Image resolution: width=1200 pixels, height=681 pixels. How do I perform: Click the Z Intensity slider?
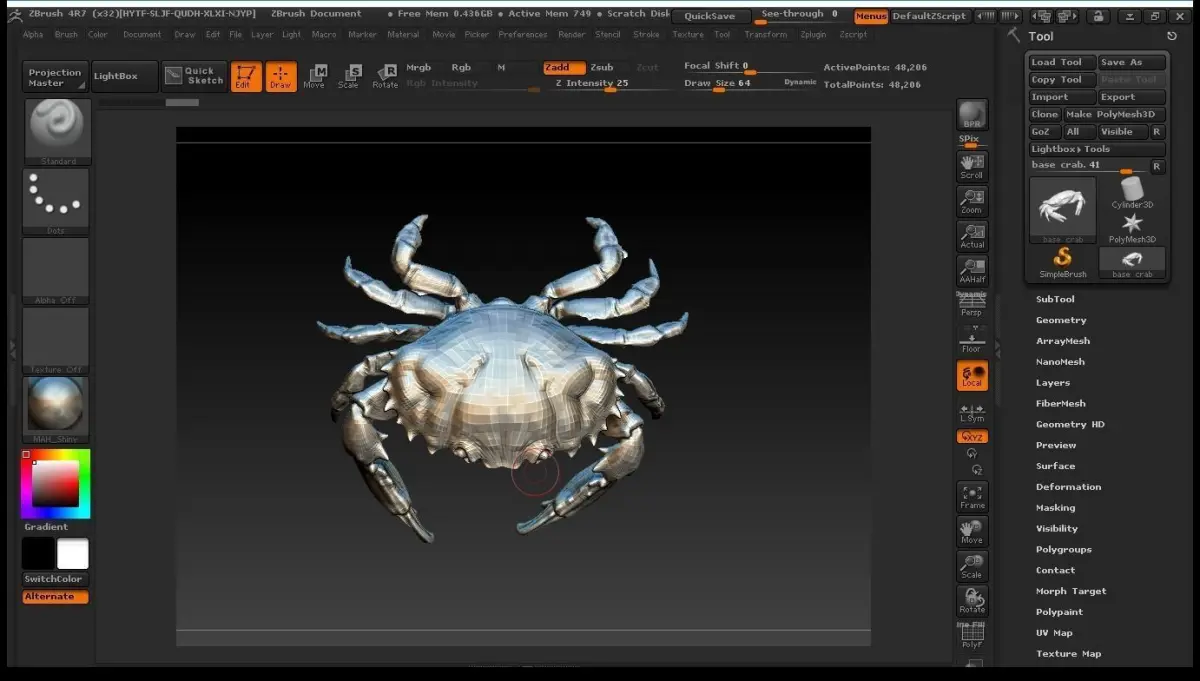592,84
